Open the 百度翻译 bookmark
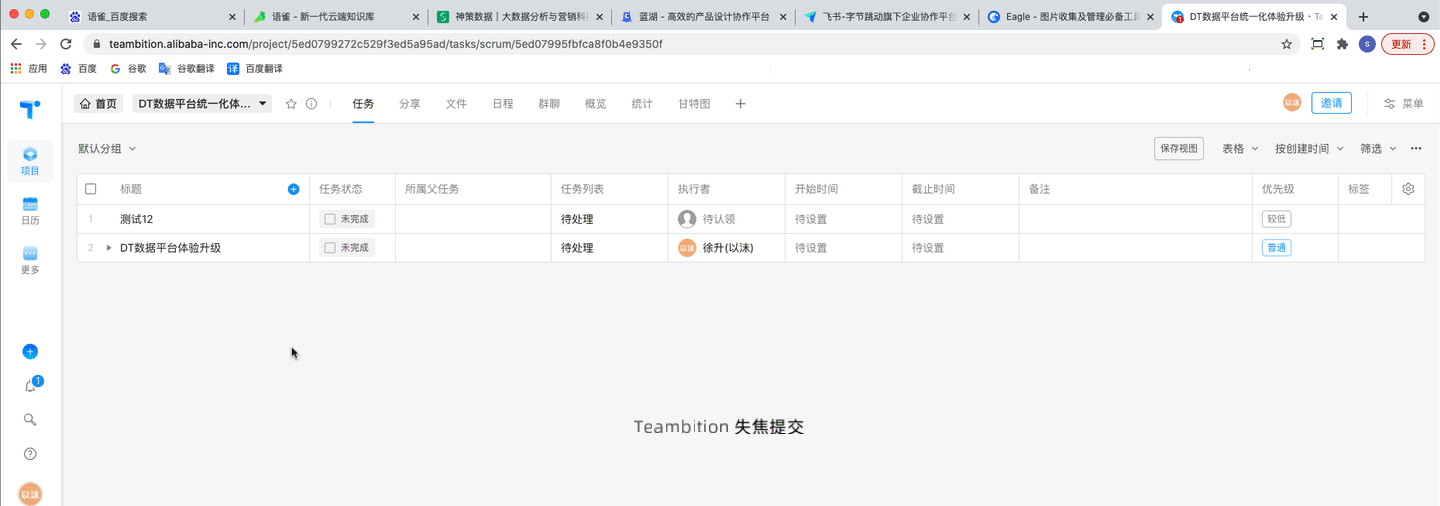Viewport: 1440px width, 506px height. coord(255,69)
